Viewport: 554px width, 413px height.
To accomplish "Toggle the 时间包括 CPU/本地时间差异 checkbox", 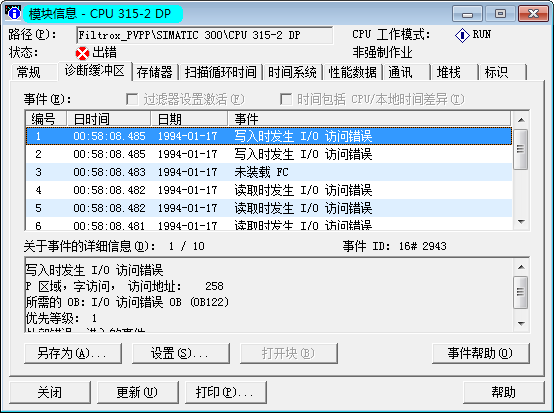I will (286, 99).
